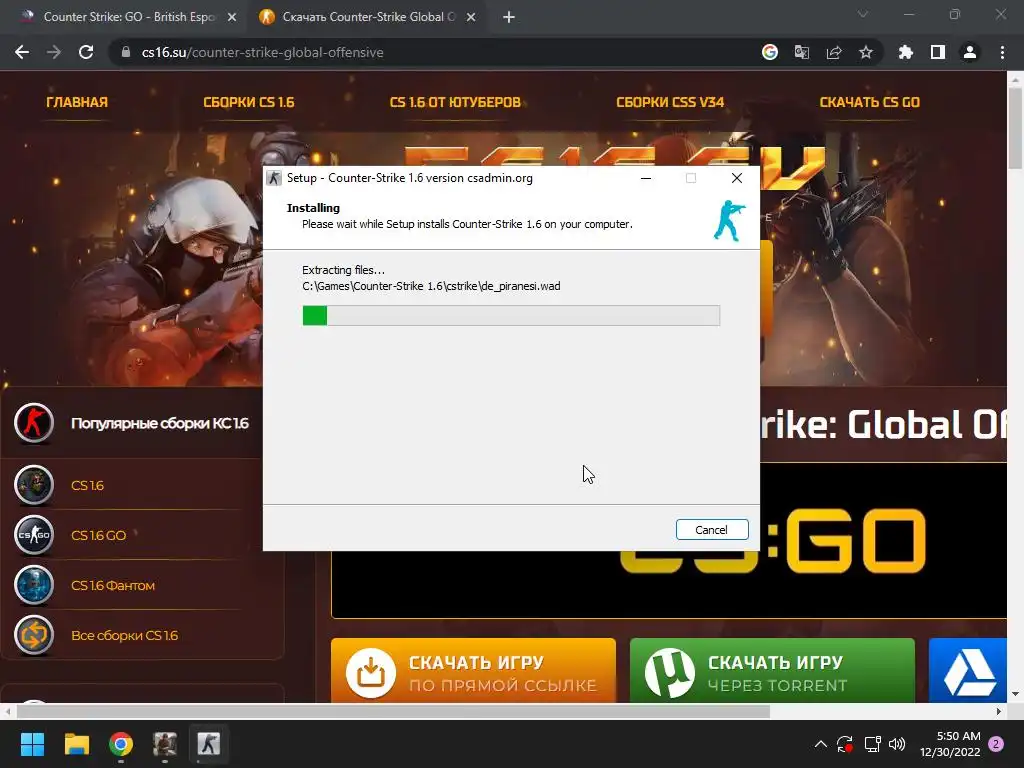
Task: Show hidden tray icons chevron
Action: (821, 744)
